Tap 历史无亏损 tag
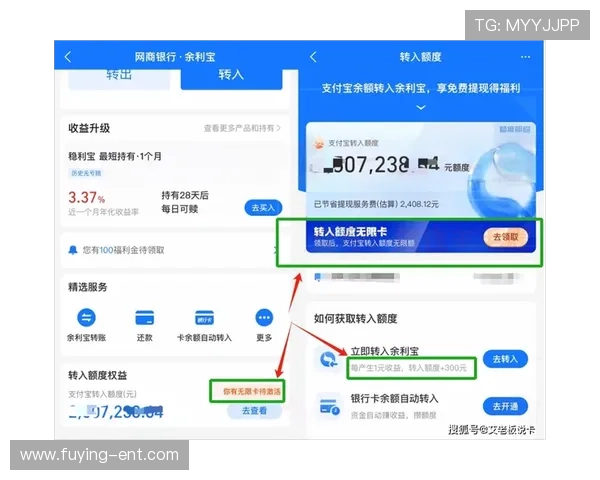The width and height of the screenshot is (600, 480). [86, 173]
